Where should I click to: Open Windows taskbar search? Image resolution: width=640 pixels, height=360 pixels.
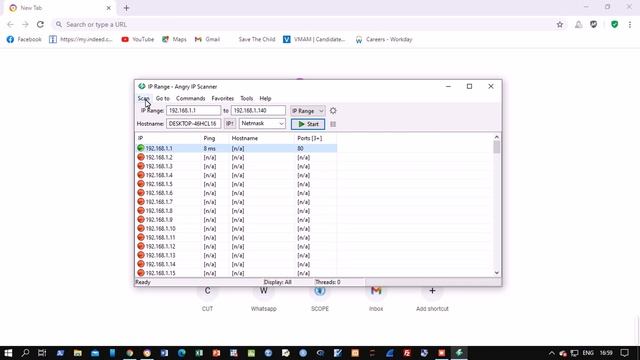pyautogui.click(x=25, y=353)
